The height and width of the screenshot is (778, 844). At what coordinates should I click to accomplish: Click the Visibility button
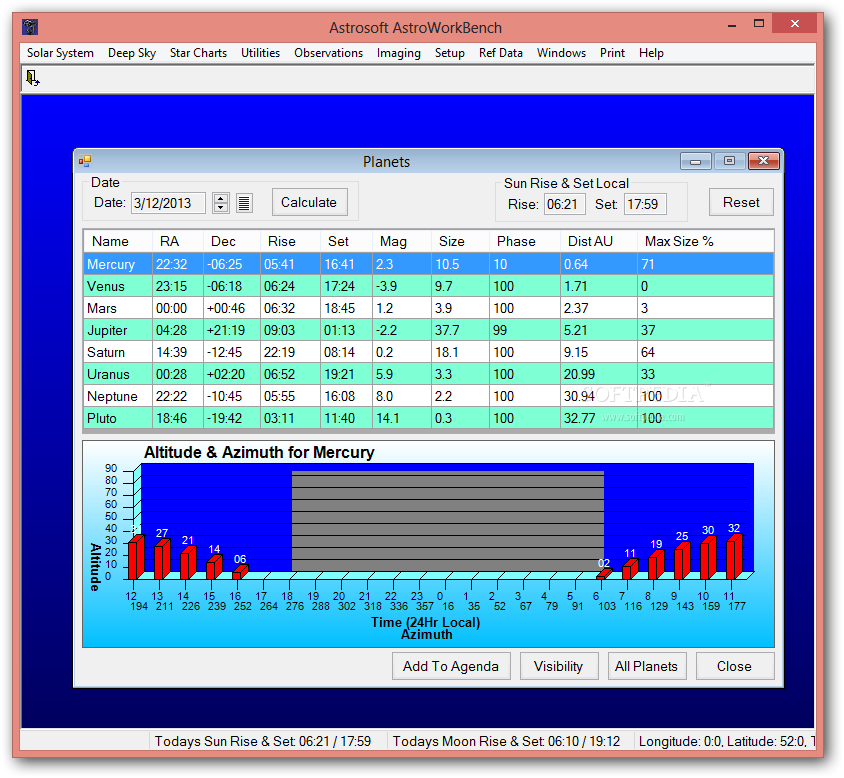(x=559, y=667)
